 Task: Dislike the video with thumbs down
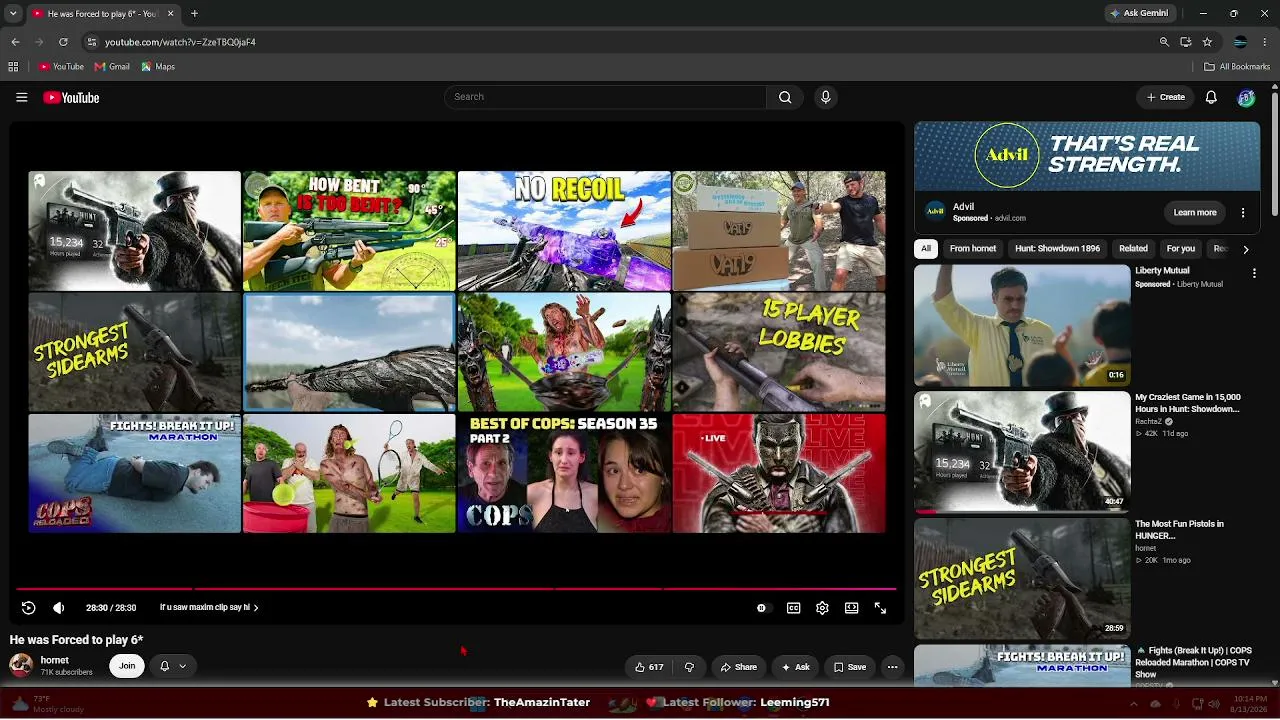coord(689,667)
